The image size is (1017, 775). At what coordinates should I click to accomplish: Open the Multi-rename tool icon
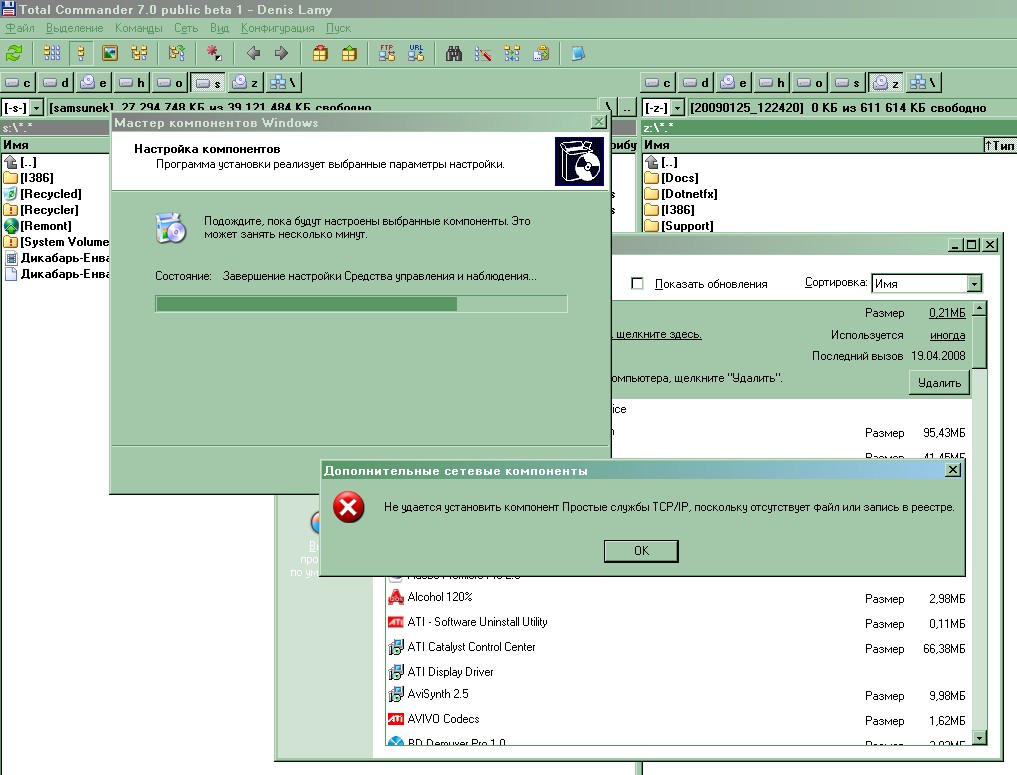click(x=483, y=53)
